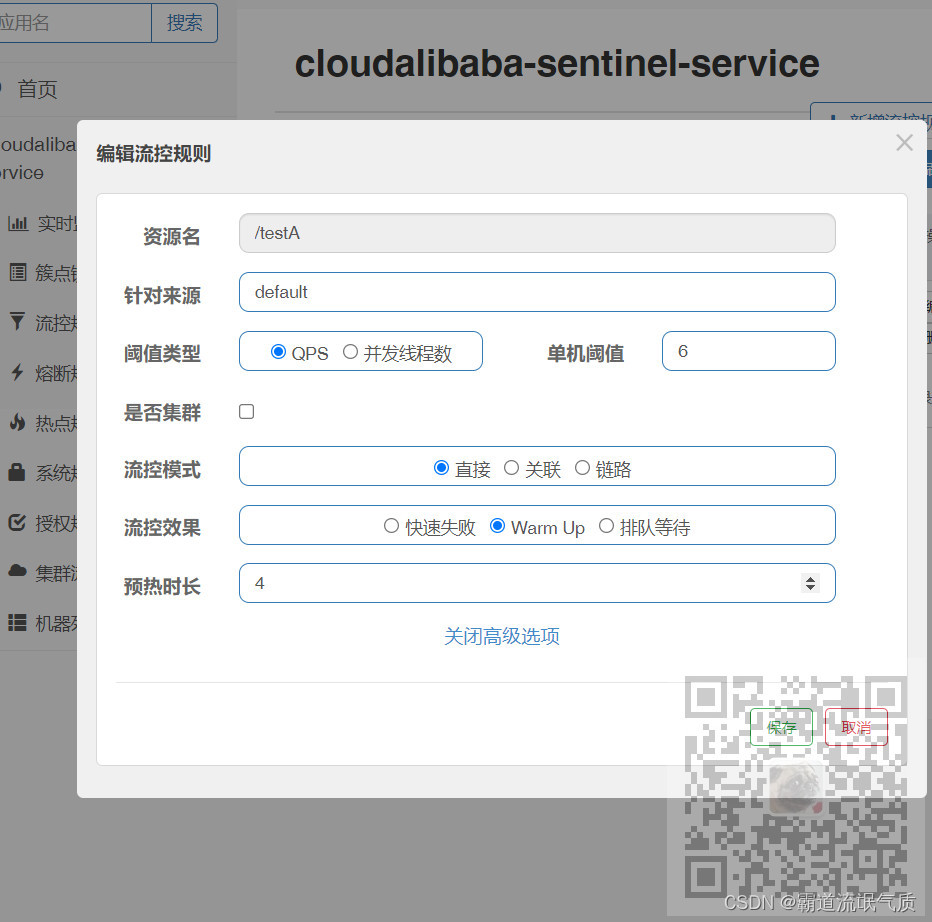Select Warm Up flow control effect
The width and height of the screenshot is (932, 922).
[x=498, y=525]
